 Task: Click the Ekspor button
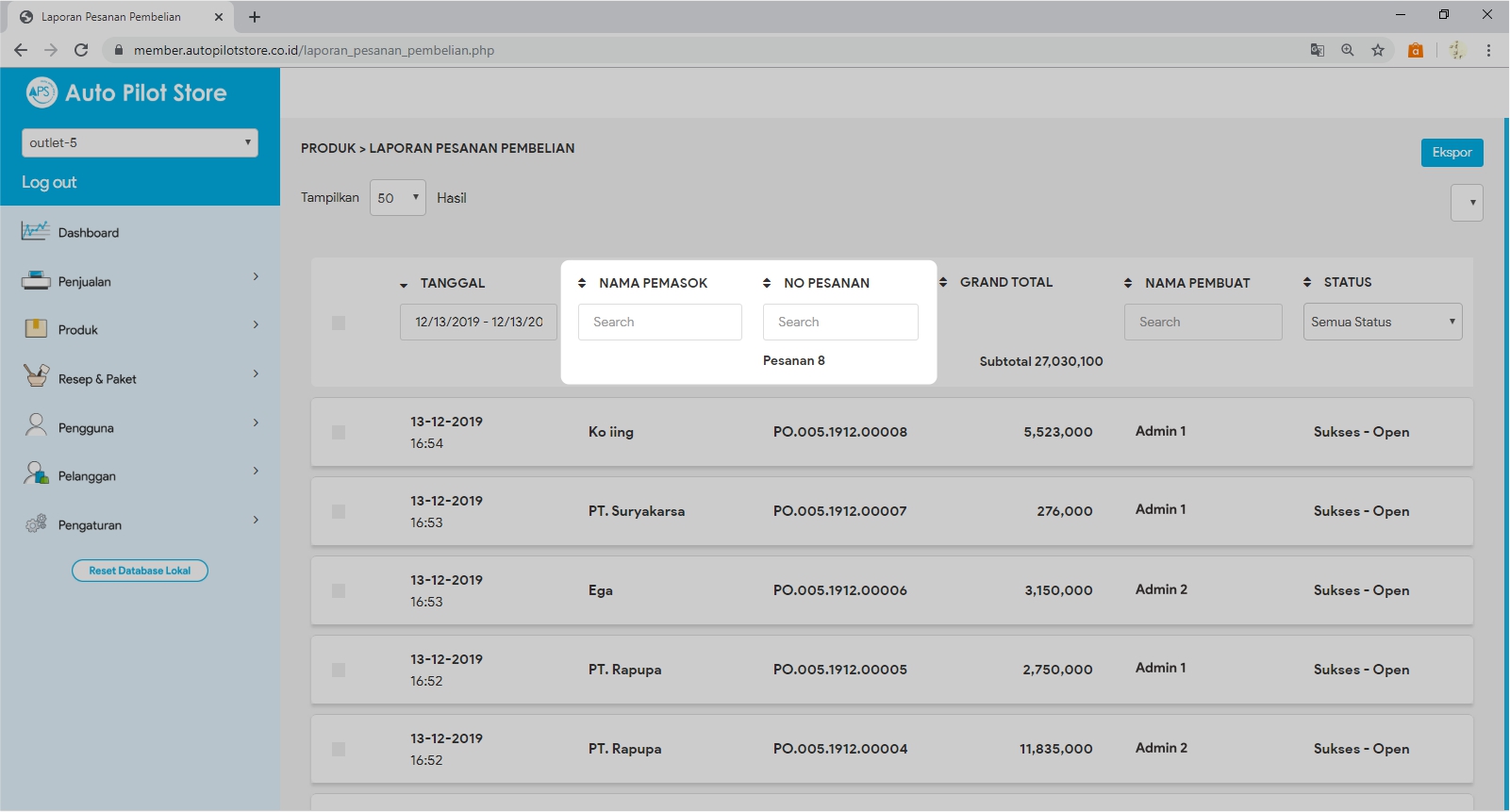1452,153
